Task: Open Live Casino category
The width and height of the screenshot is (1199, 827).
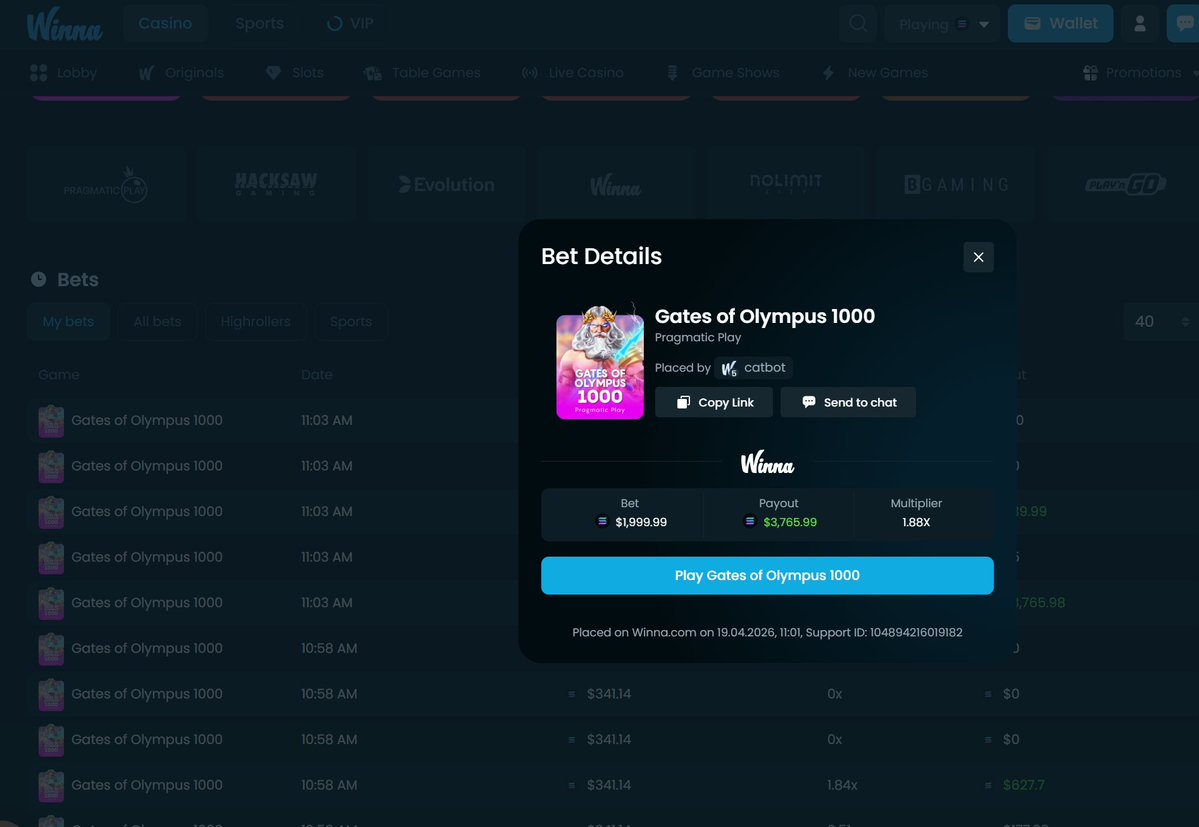Action: click(573, 73)
